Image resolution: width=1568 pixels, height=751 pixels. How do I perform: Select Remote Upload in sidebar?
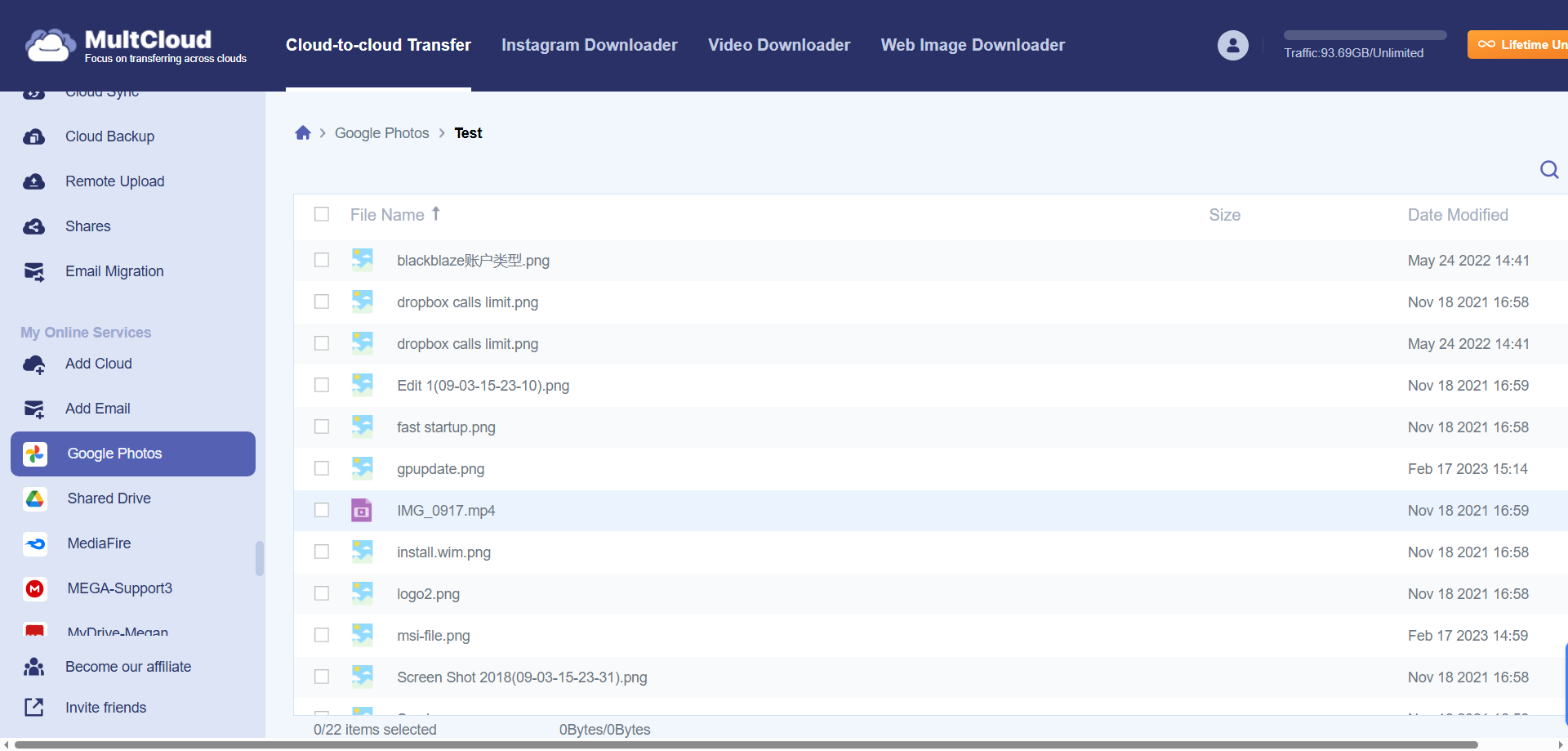click(115, 181)
